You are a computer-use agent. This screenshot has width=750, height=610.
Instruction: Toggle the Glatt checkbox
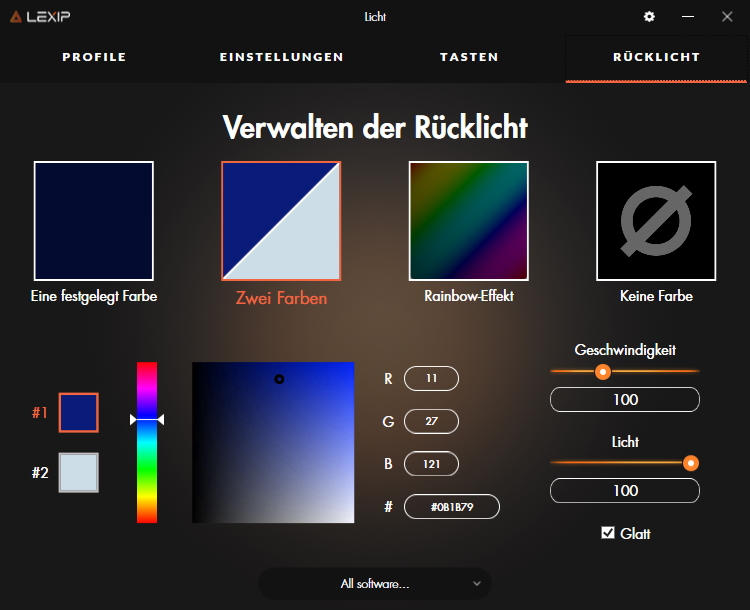pyautogui.click(x=607, y=533)
